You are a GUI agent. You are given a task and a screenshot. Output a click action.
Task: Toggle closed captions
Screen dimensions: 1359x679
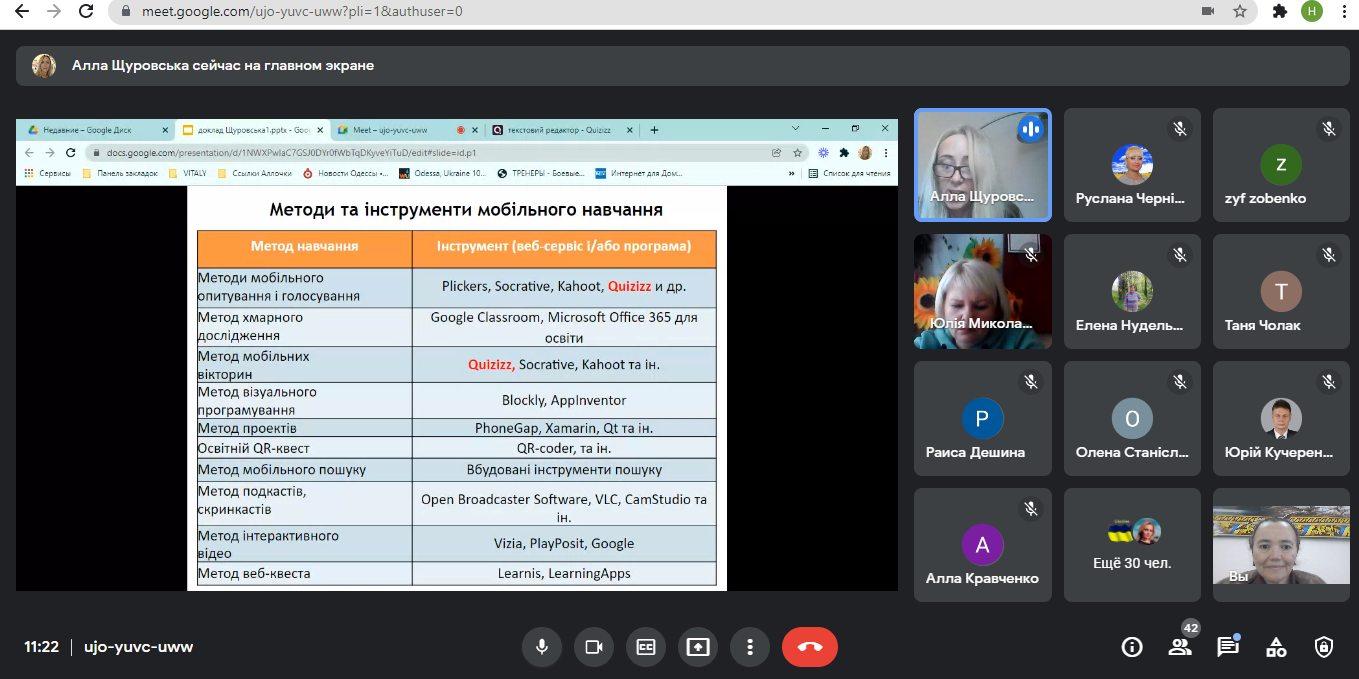(x=646, y=647)
